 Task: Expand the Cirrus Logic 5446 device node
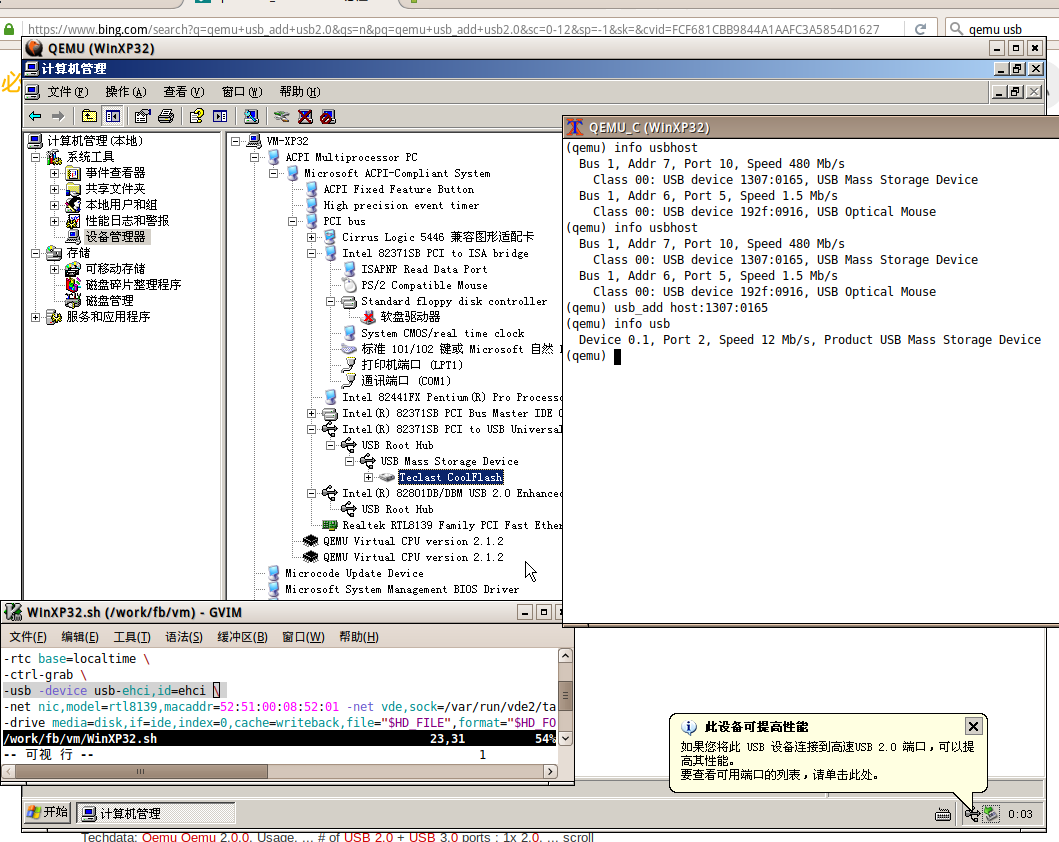point(311,238)
